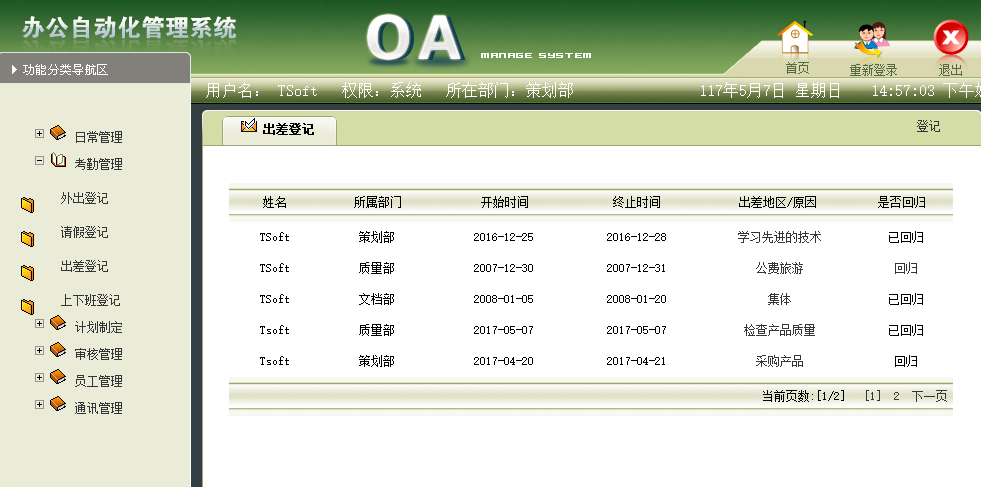Click the book icon beside 计划制定
Screen dimensions: 981x487
[x=58, y=323]
